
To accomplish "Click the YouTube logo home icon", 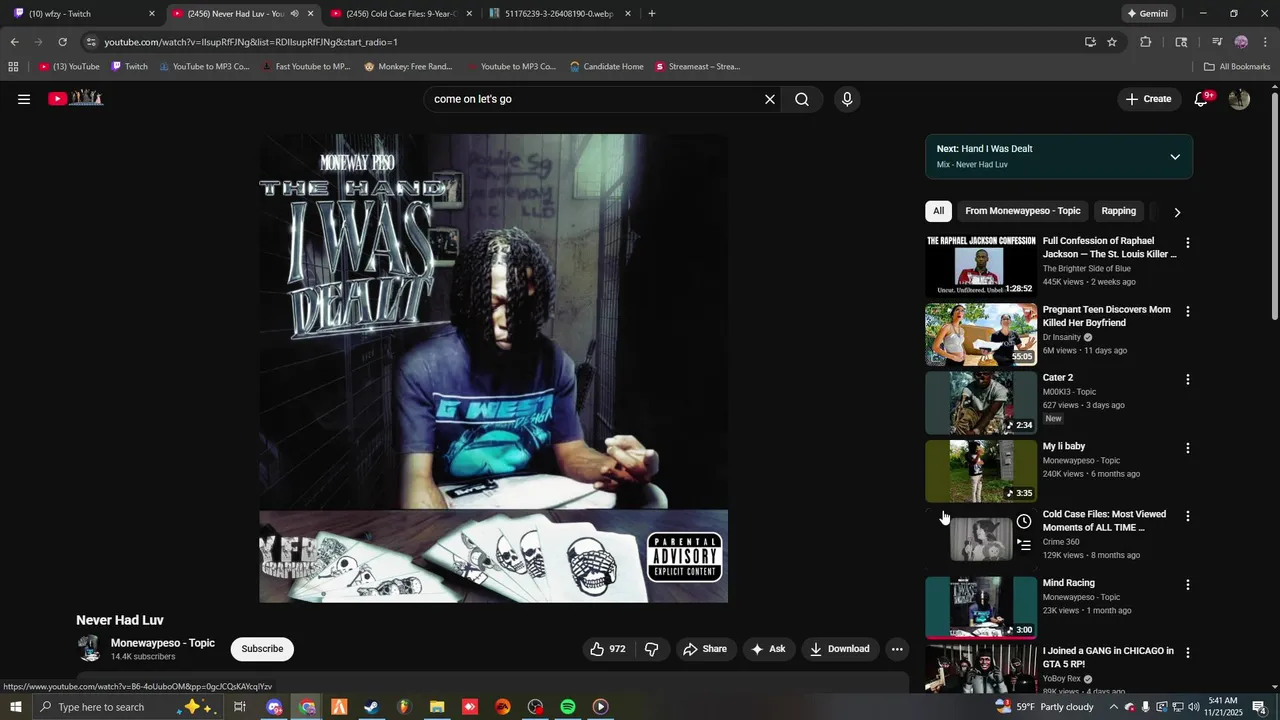I will pyautogui.click(x=76, y=98).
